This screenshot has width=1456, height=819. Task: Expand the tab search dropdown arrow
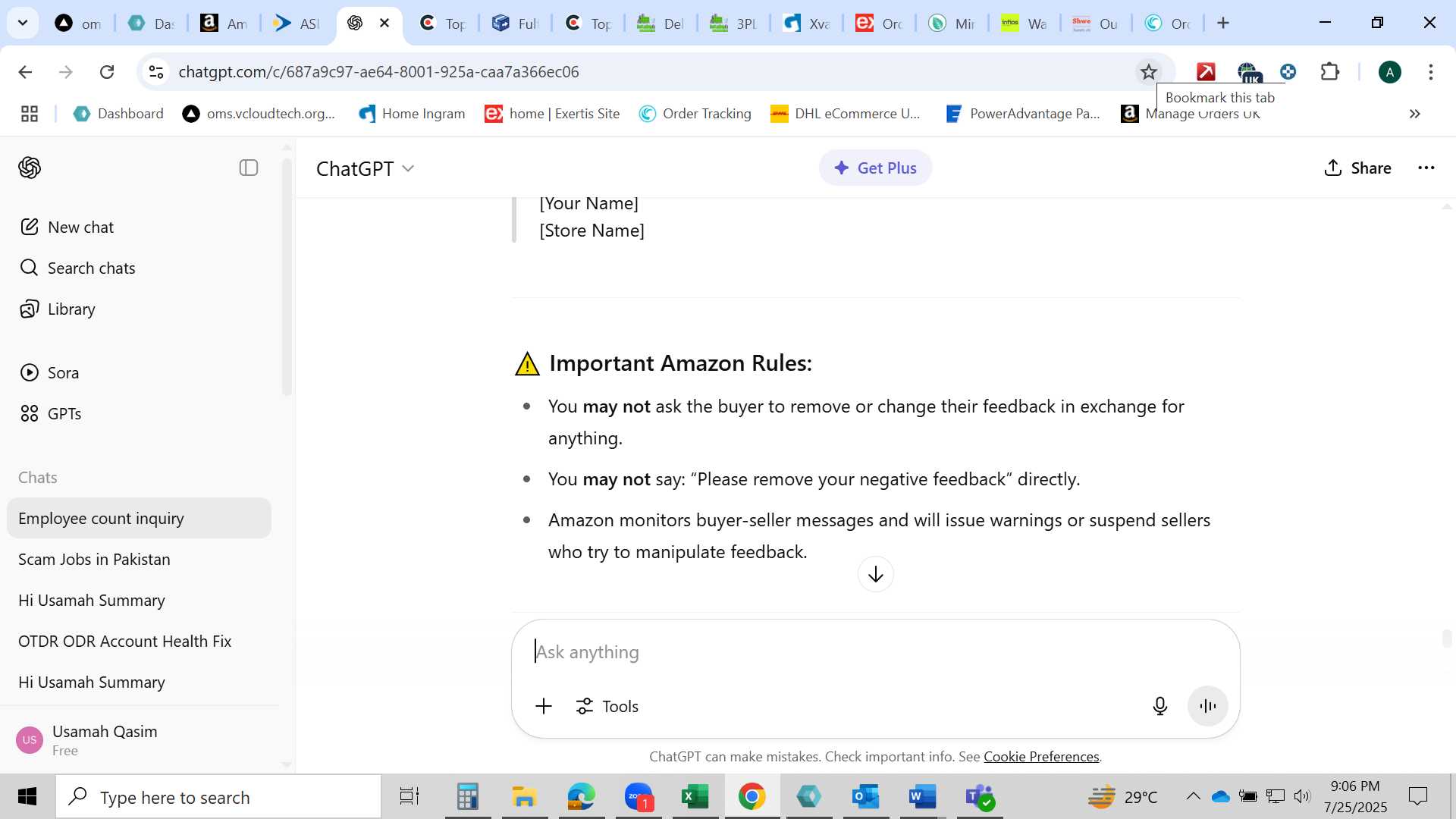(23, 23)
